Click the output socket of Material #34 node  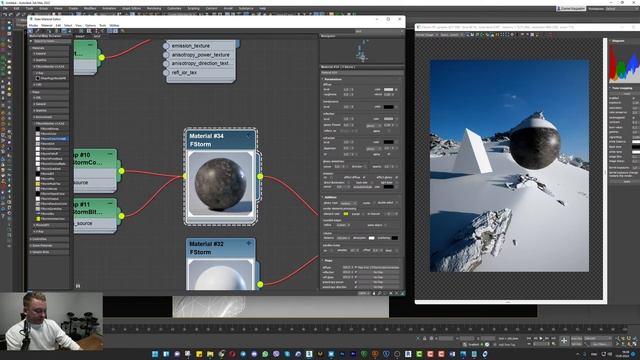point(260,176)
